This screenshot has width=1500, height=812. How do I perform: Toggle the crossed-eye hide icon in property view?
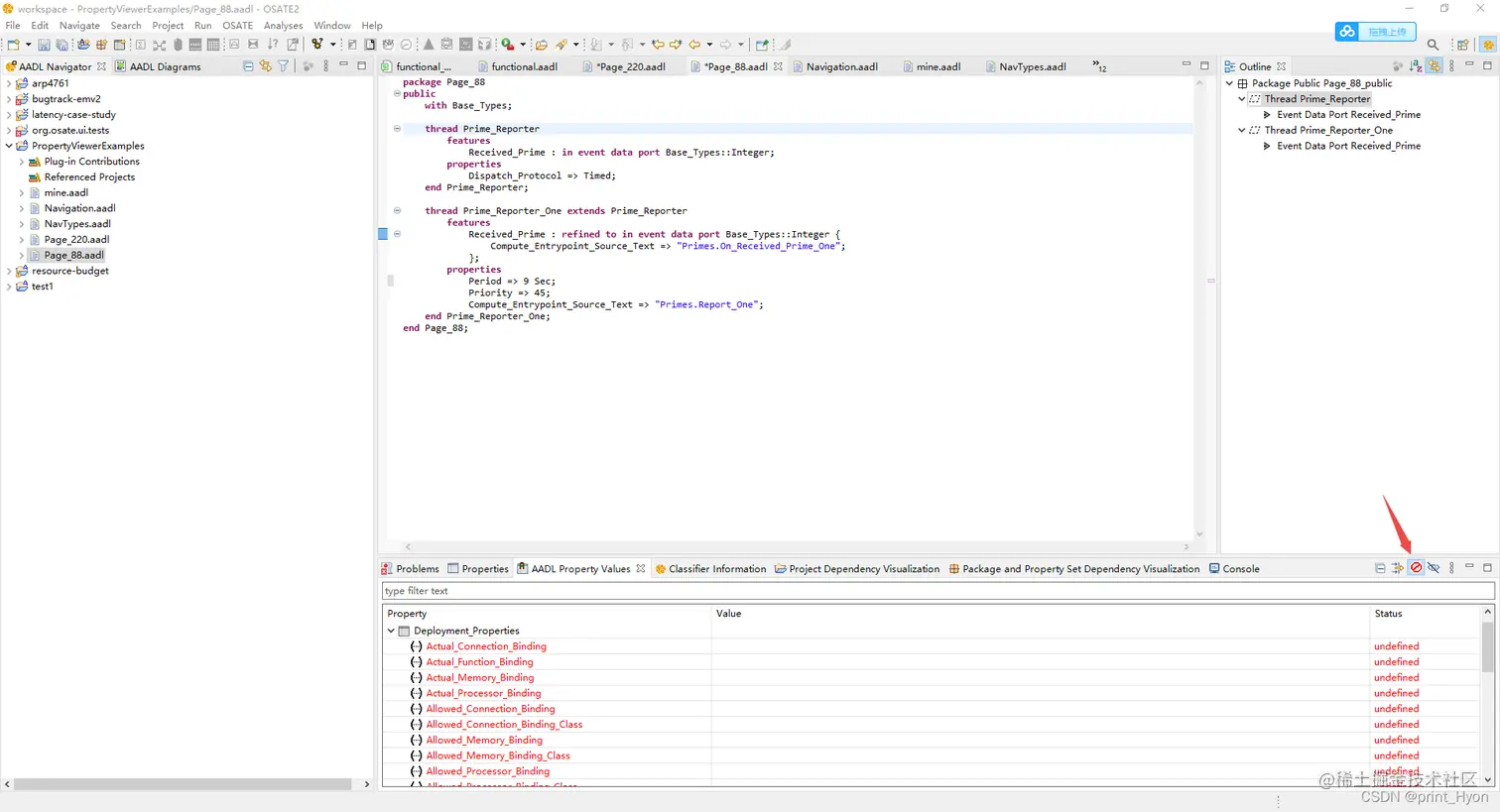[1434, 568]
